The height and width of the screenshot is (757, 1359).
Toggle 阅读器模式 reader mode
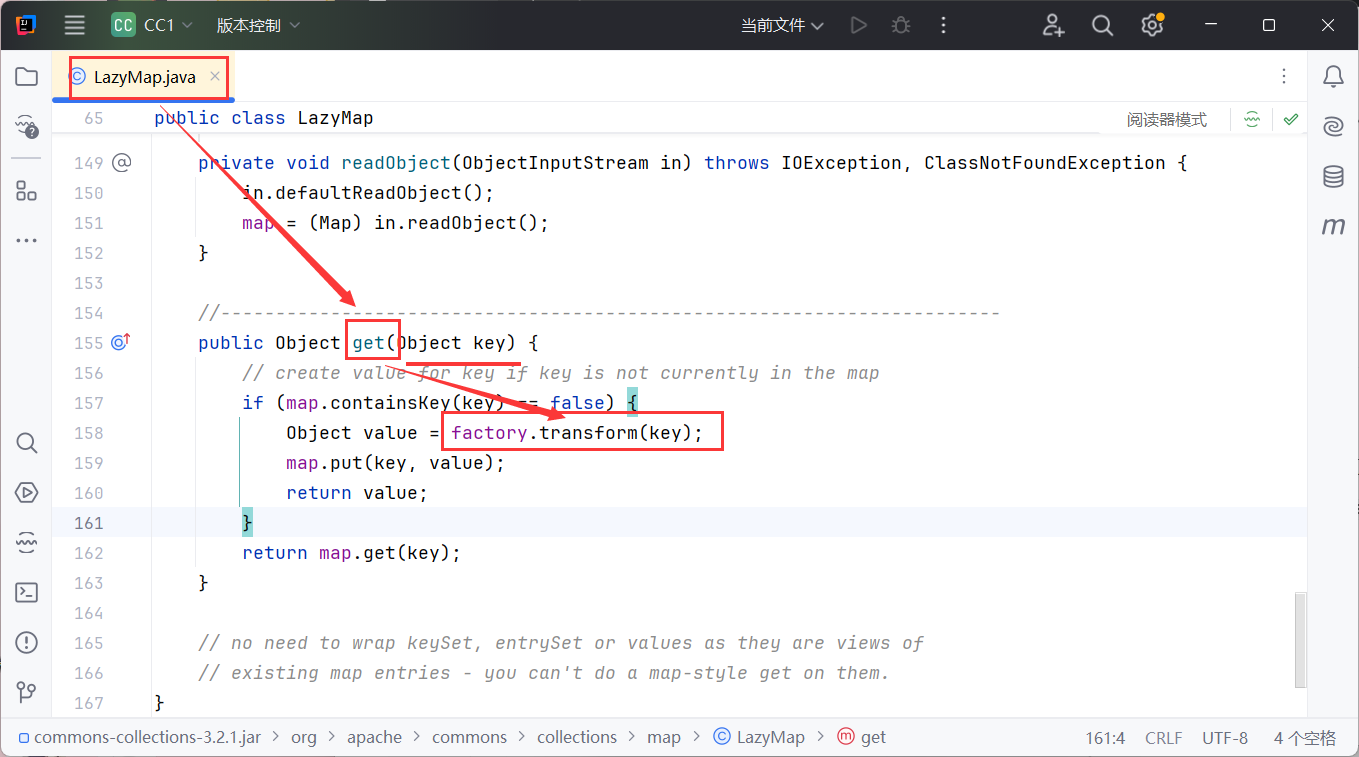click(1166, 120)
